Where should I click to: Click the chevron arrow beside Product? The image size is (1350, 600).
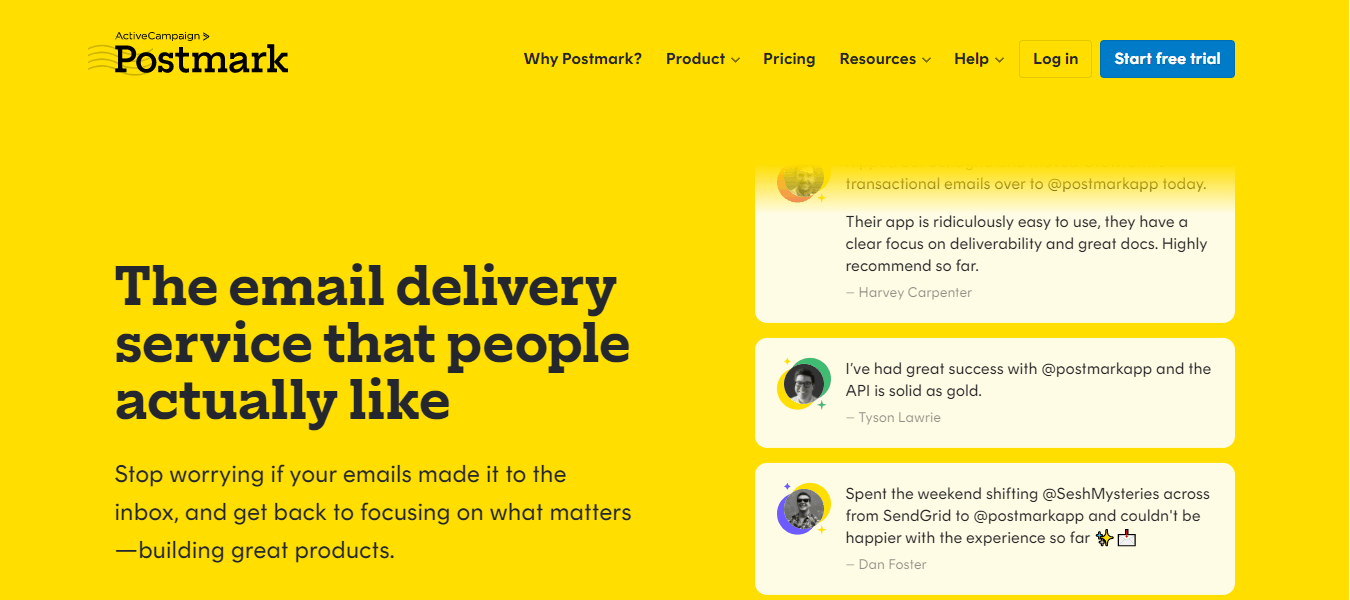pyautogui.click(x=735, y=60)
